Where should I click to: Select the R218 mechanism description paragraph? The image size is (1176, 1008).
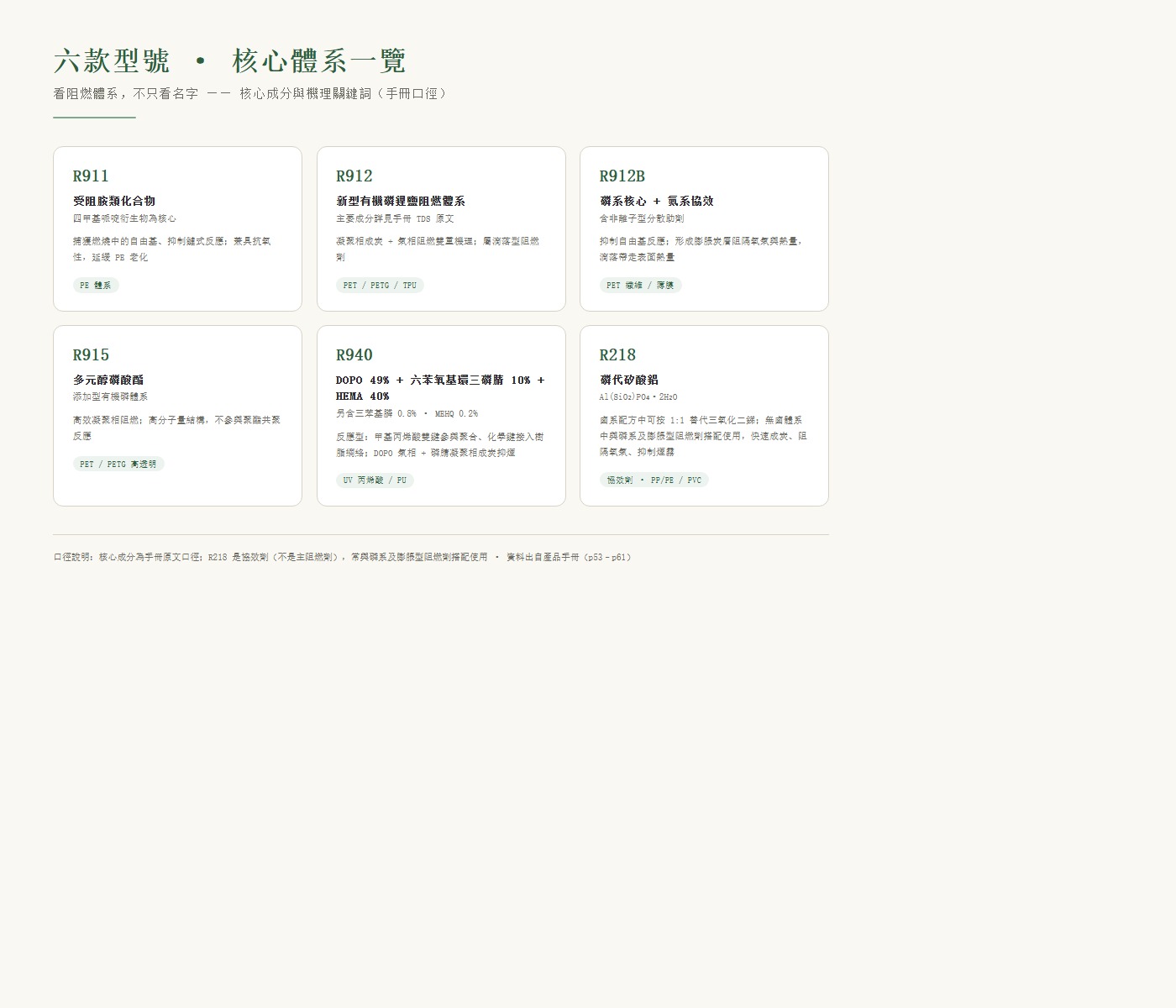pyautogui.click(x=704, y=436)
